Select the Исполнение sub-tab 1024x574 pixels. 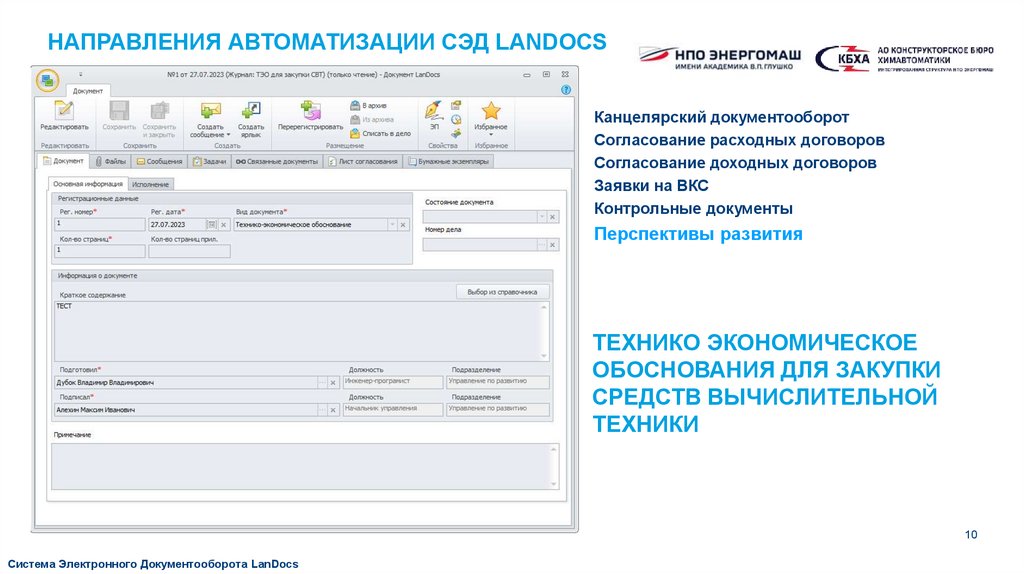pyautogui.click(x=150, y=185)
